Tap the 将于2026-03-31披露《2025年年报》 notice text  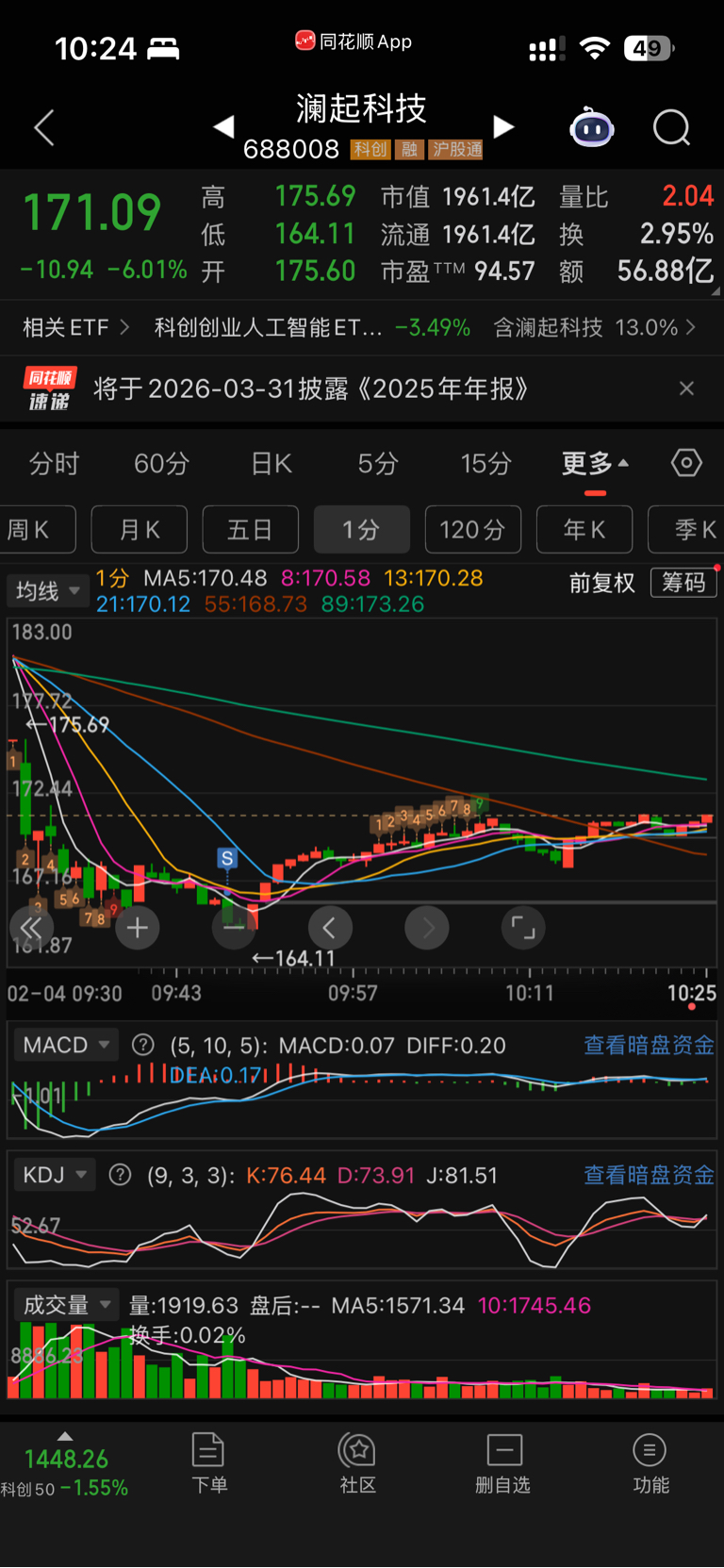coord(311,388)
